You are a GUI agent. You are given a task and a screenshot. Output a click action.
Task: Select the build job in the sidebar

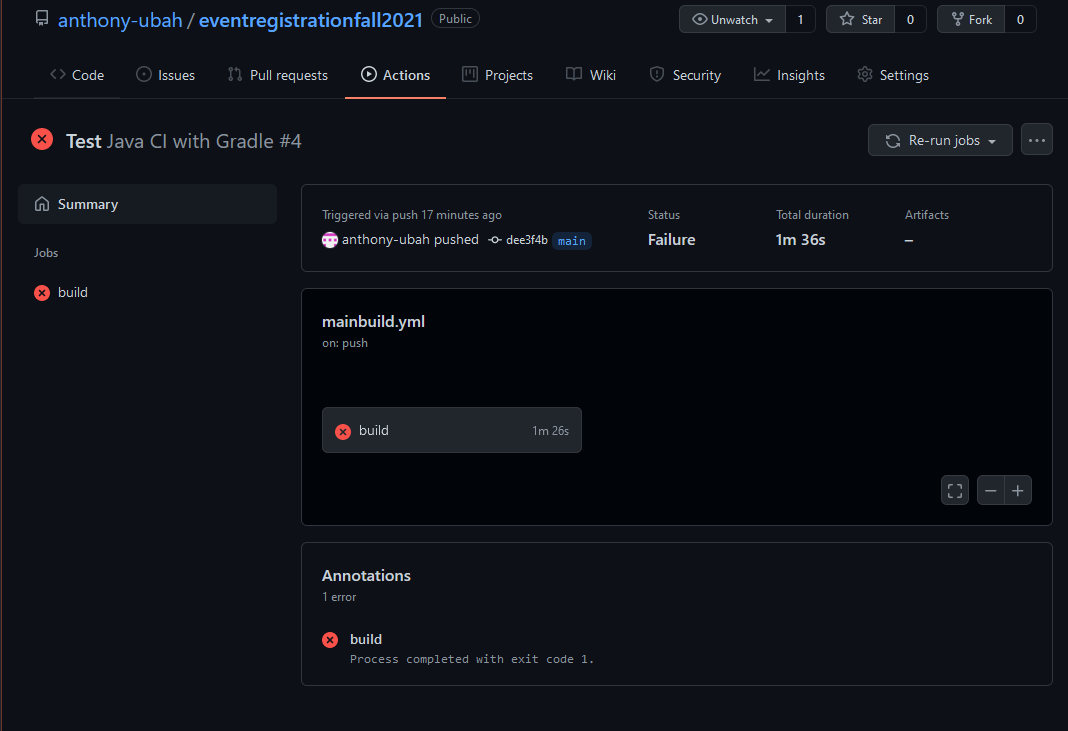tap(73, 293)
